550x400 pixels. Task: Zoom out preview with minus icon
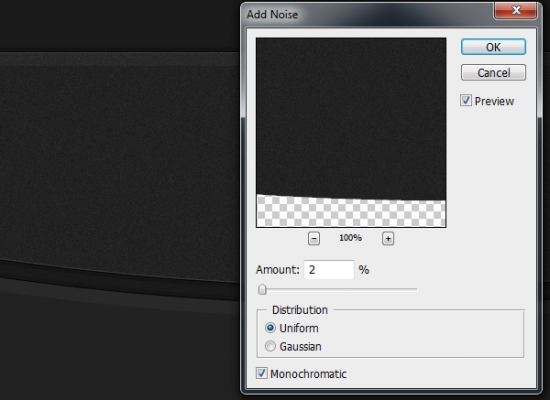click(x=314, y=239)
